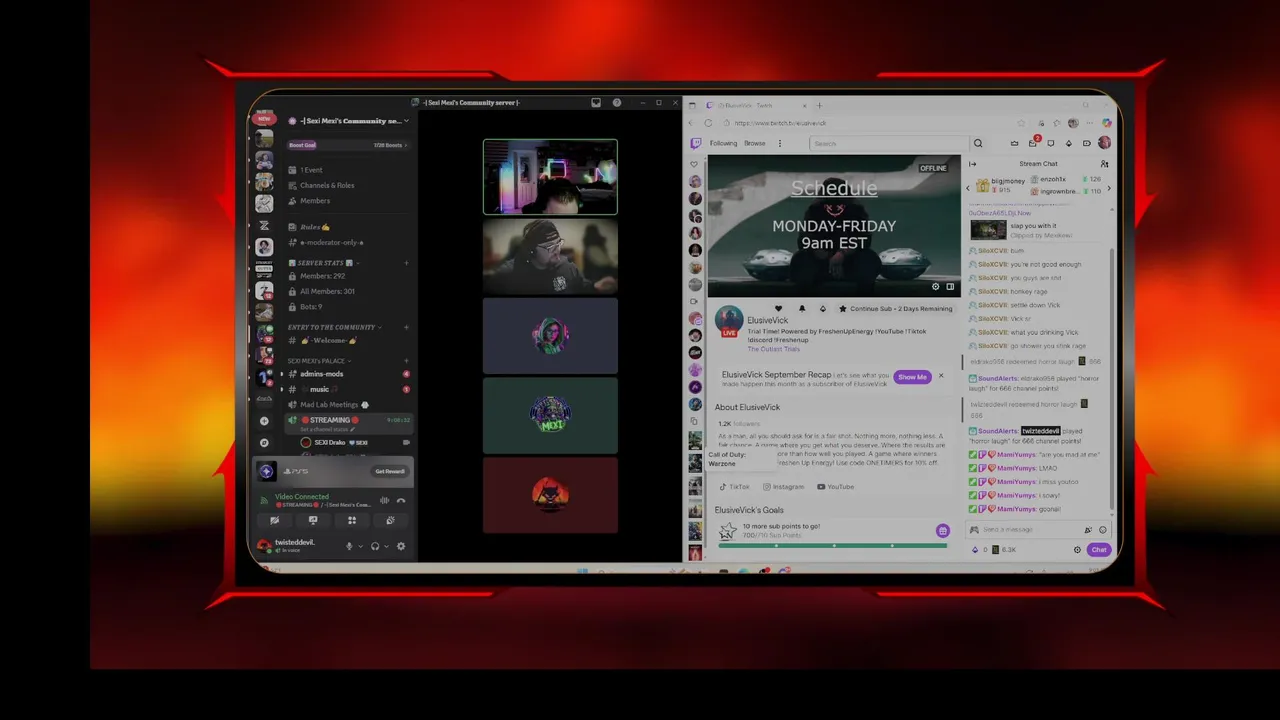Click Twitch search magnifier button
Viewport: 1280px width, 720px height.
[x=978, y=143]
